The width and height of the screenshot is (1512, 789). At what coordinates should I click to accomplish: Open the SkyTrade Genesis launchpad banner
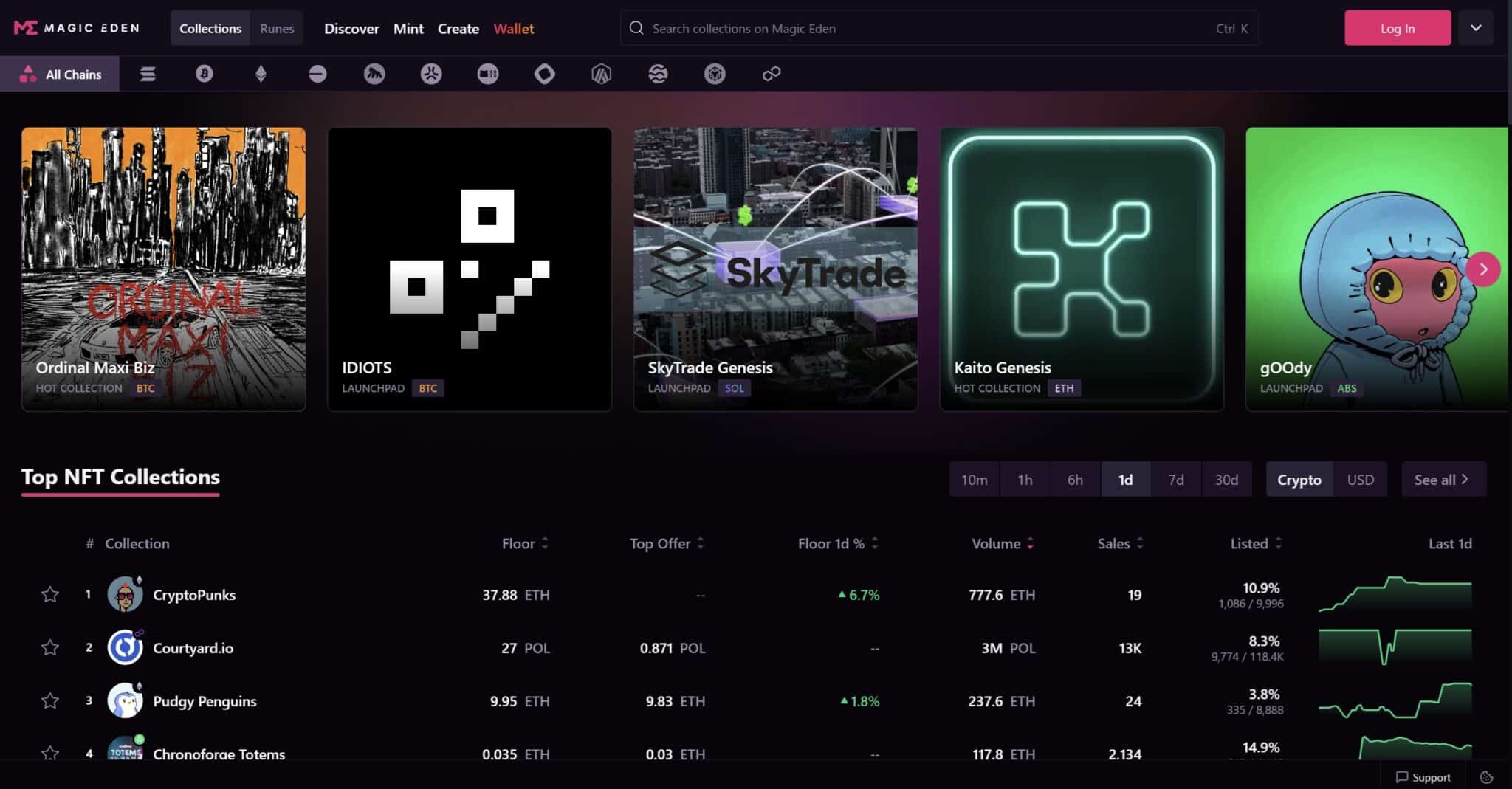pos(775,269)
